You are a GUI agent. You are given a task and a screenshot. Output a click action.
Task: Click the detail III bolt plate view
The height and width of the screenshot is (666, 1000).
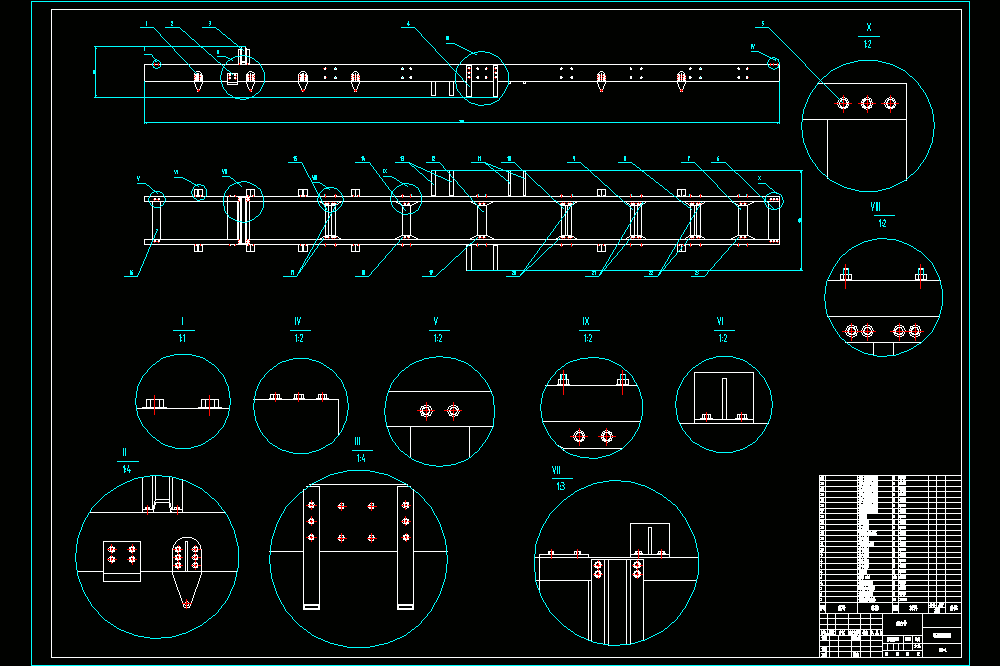coord(358,559)
